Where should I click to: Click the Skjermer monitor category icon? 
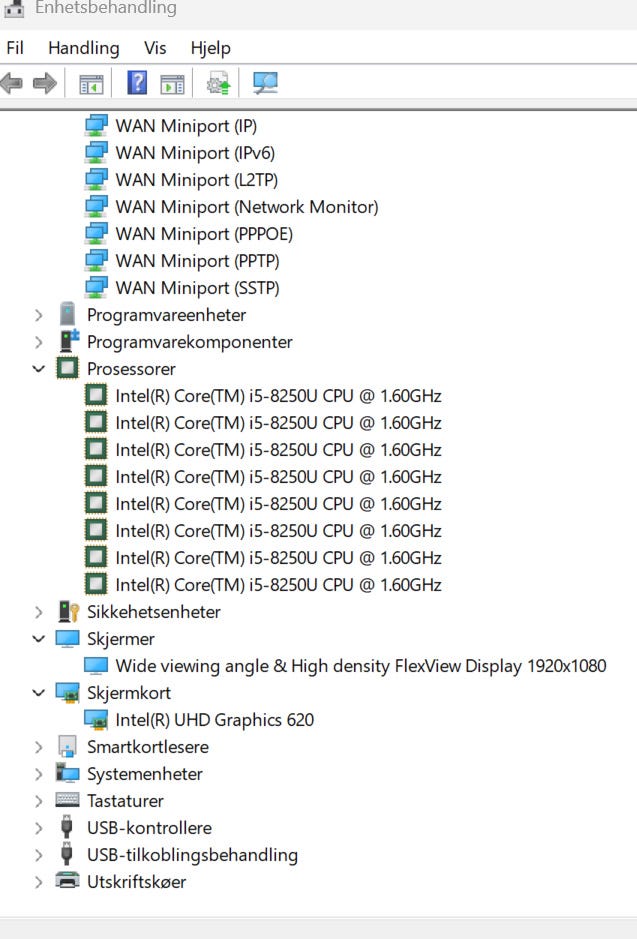click(x=67, y=638)
